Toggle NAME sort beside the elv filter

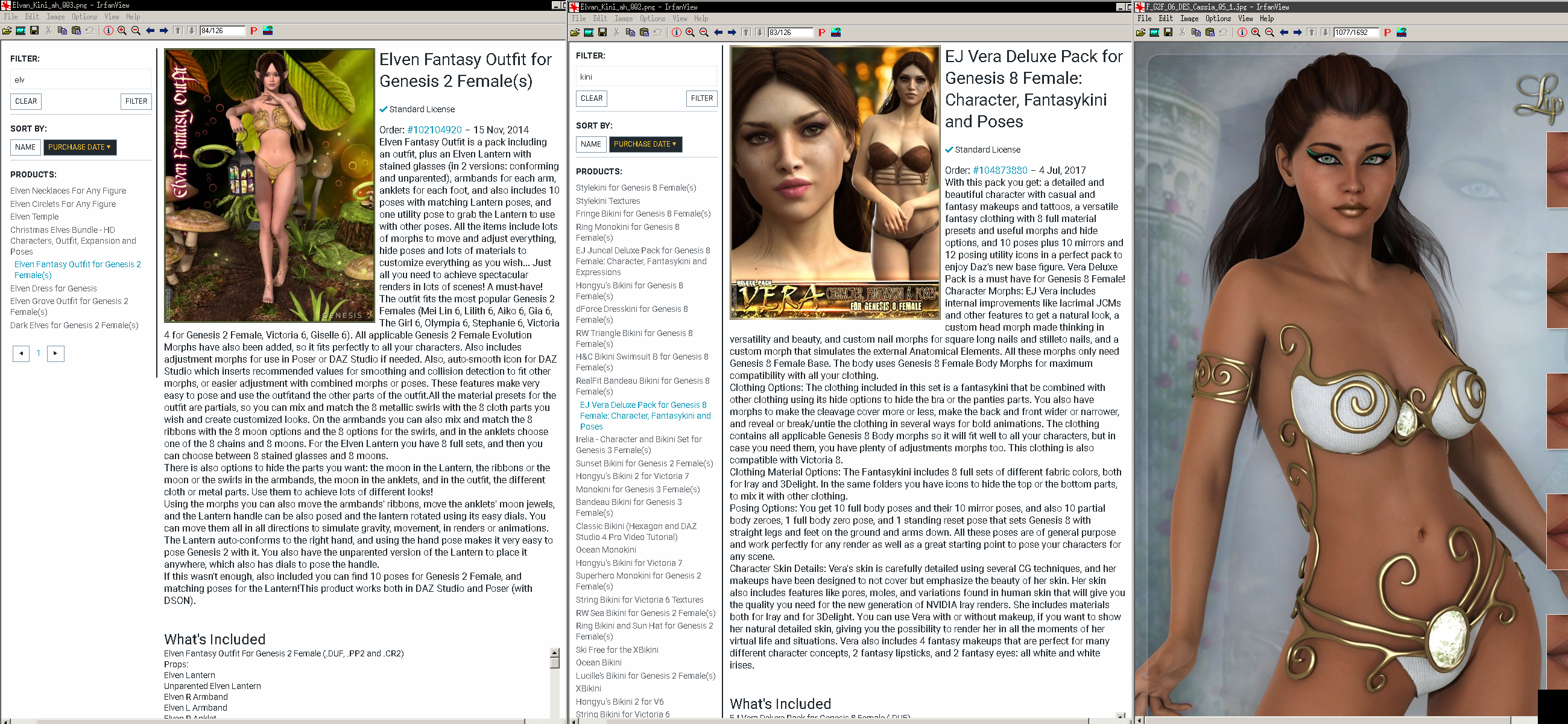25,147
